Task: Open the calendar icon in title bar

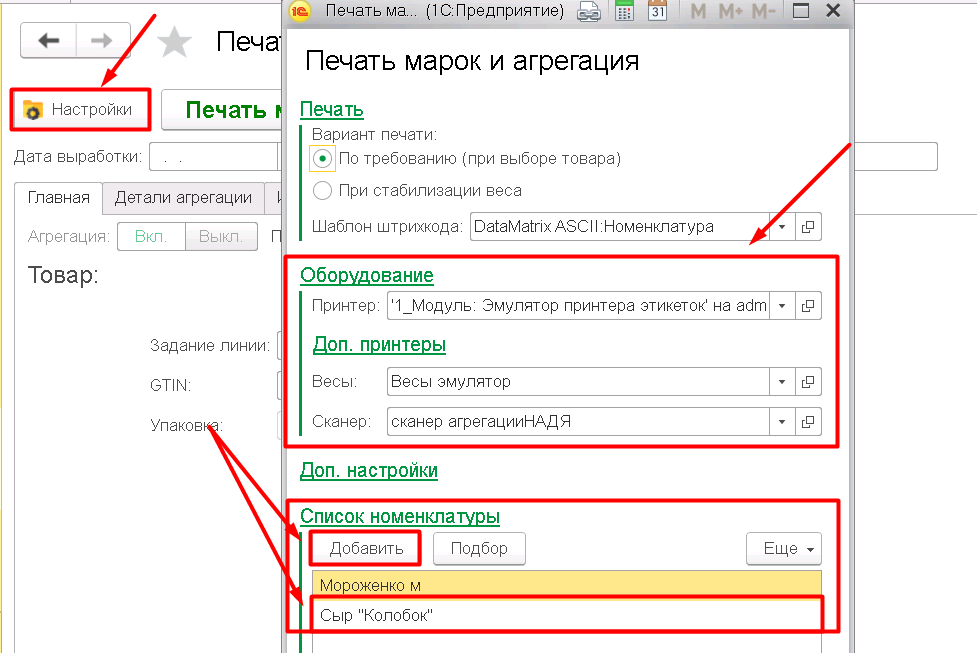Action: coord(657,12)
